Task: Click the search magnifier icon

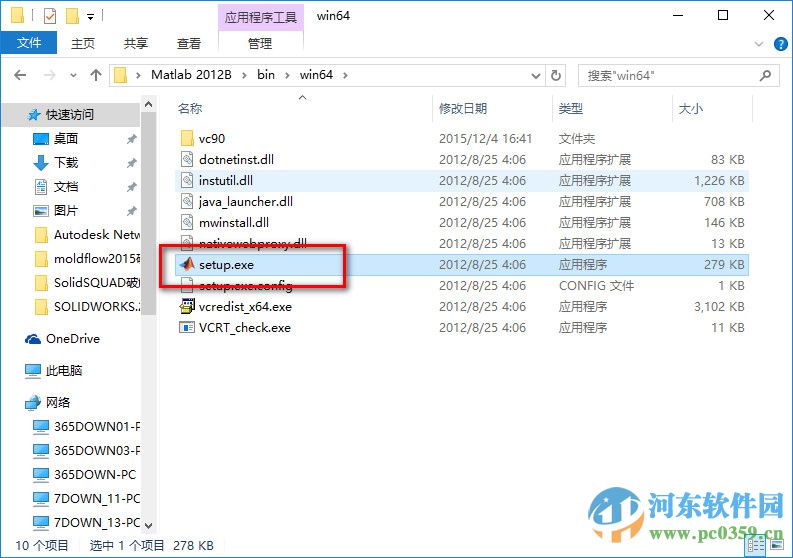Action: (x=766, y=75)
